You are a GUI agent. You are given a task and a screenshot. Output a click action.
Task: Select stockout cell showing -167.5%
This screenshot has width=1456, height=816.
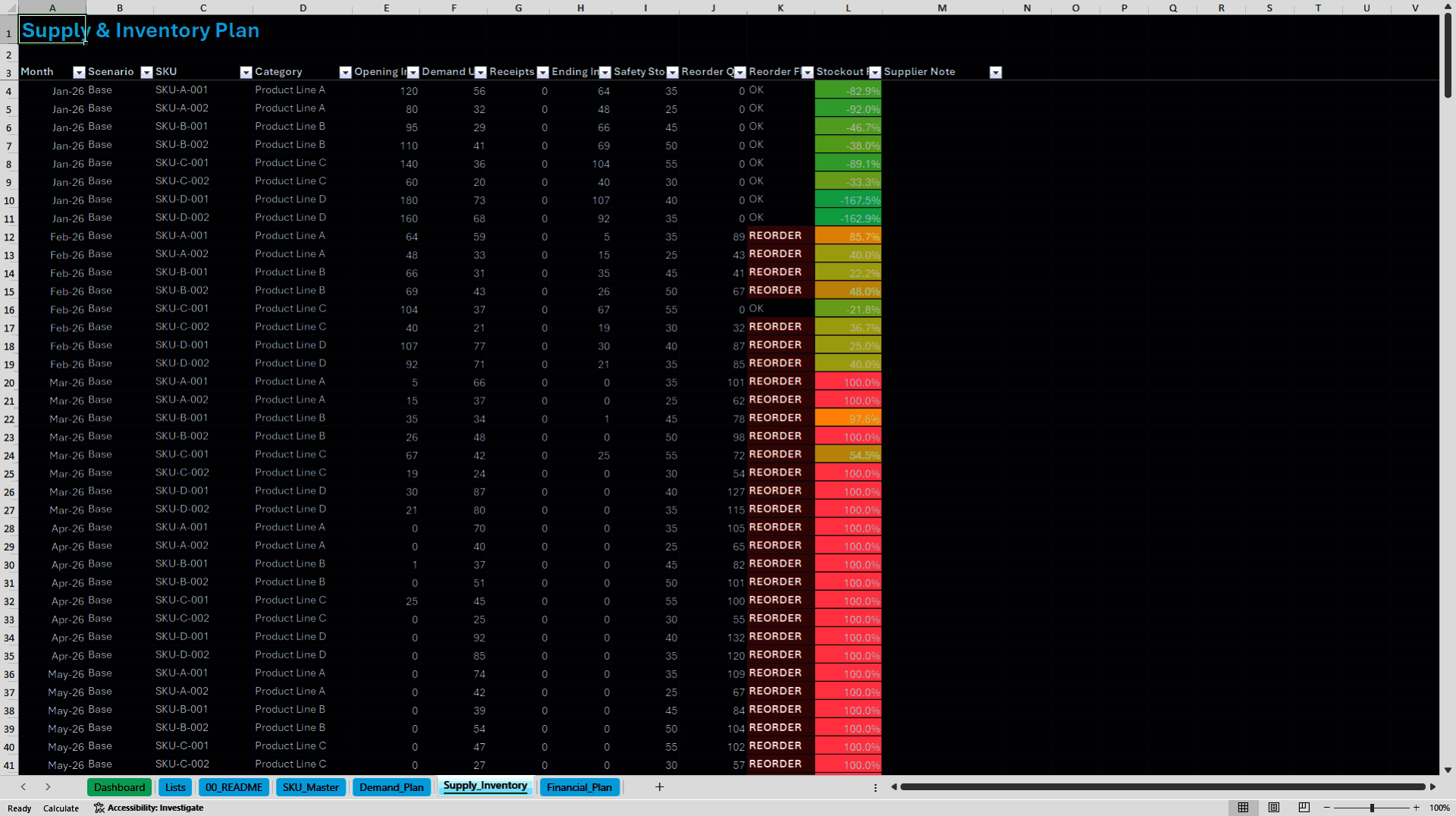point(848,200)
